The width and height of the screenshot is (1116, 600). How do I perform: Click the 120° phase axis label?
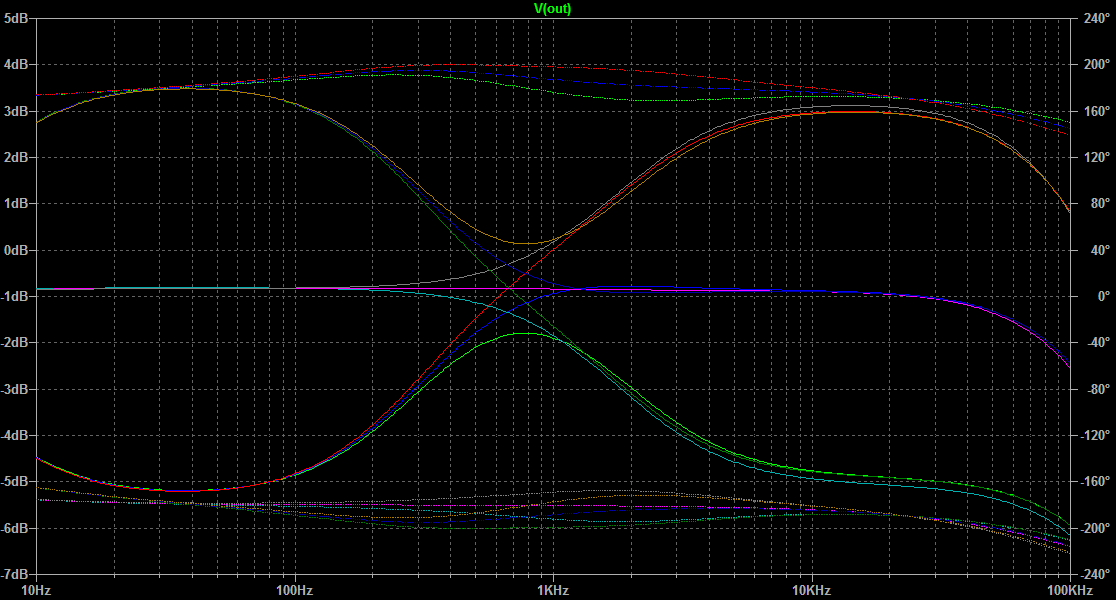pyautogui.click(x=1097, y=157)
